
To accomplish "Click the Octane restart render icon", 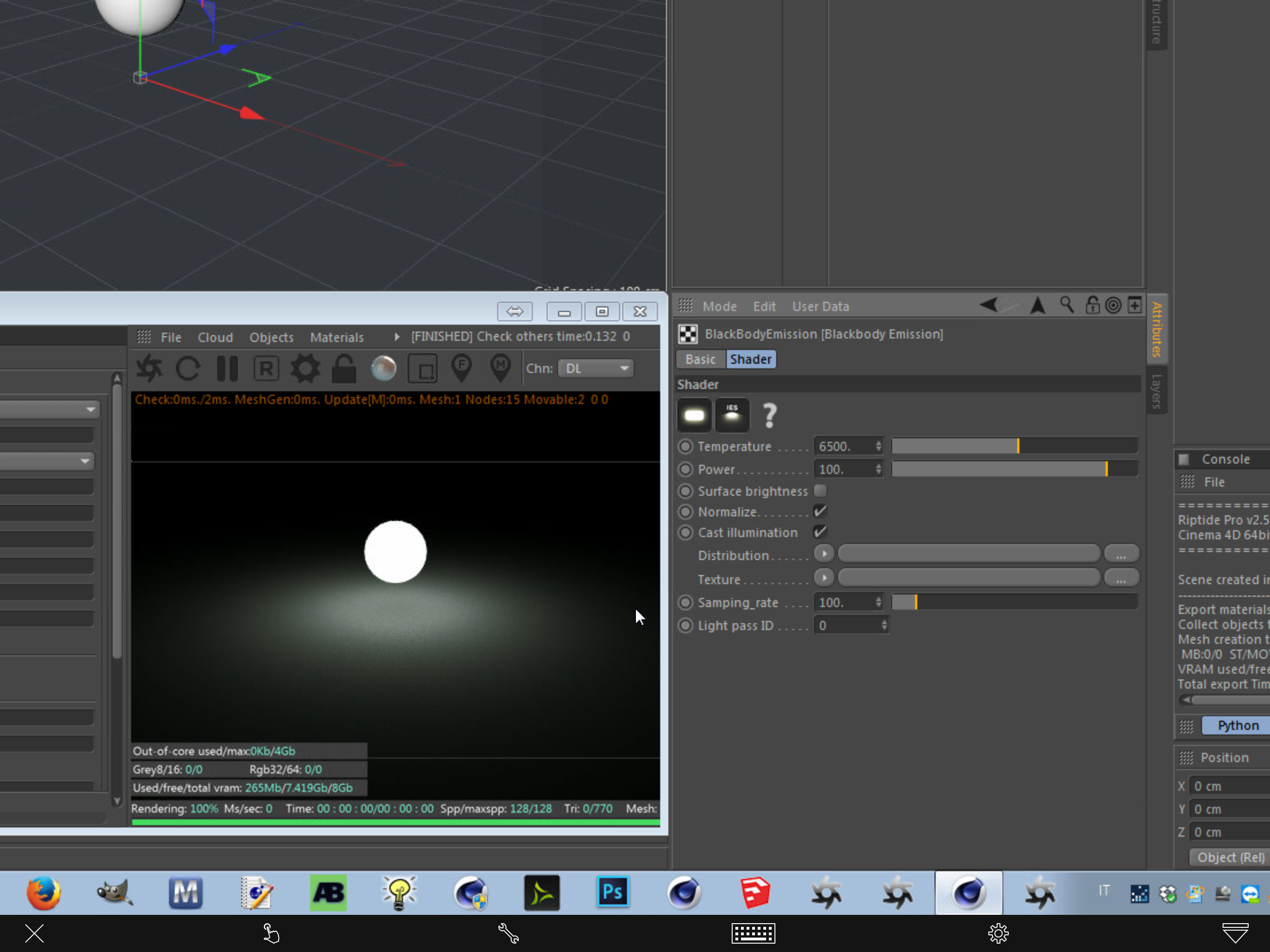I will pyautogui.click(x=188, y=369).
